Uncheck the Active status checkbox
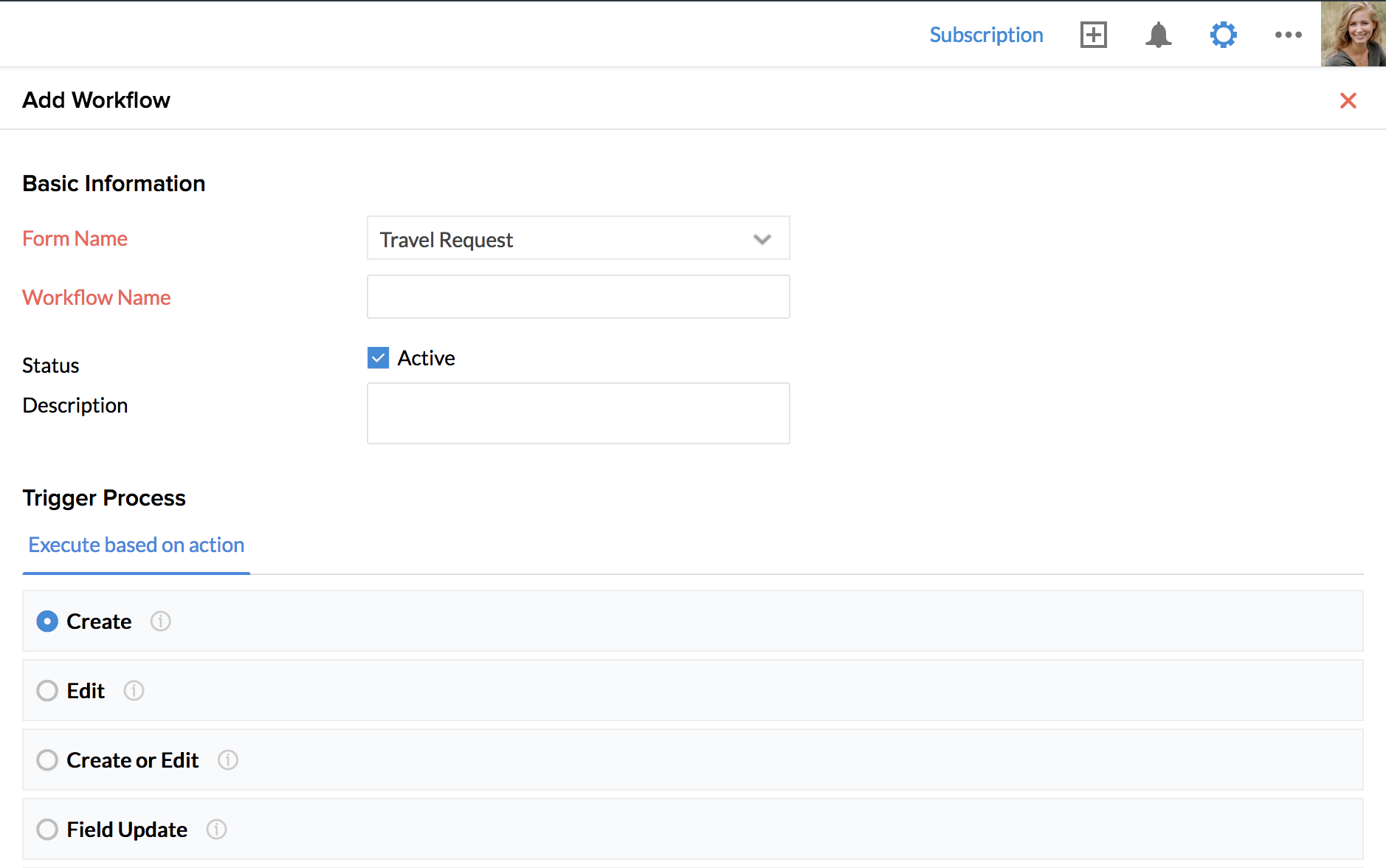 [378, 358]
